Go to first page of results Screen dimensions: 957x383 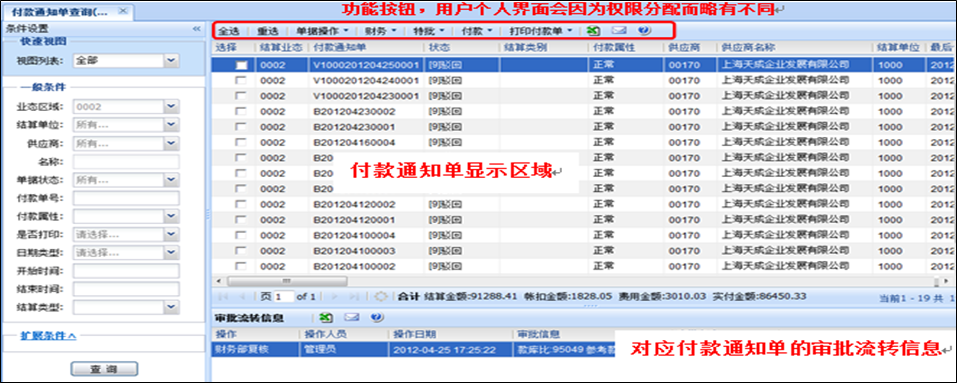[x=224, y=296]
